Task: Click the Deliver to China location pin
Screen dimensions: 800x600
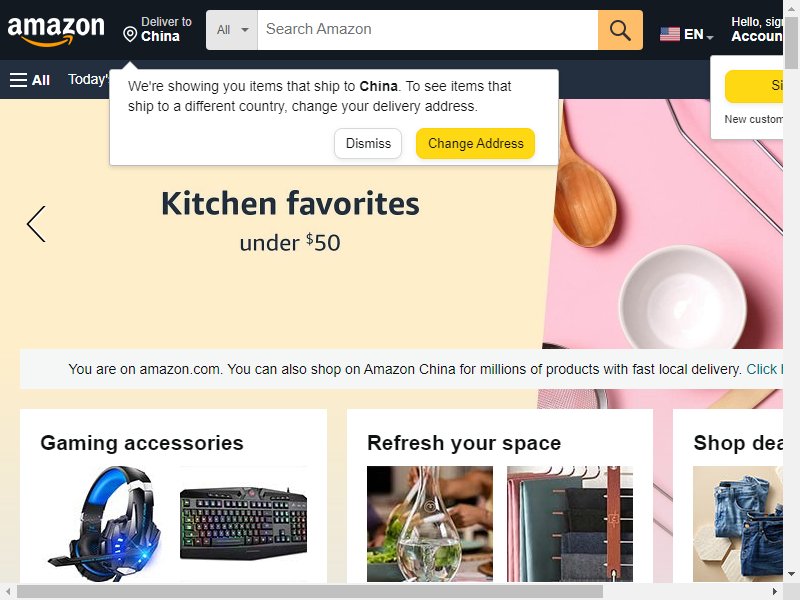Action: point(130,34)
